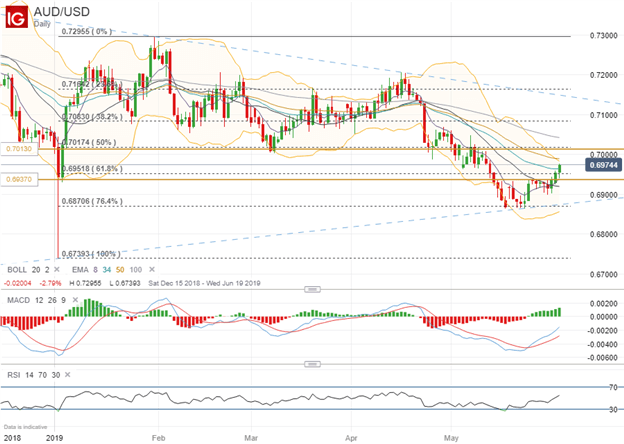Click the 0.67000 price axis label
This screenshot has width=624, height=444.
pyautogui.click(x=604, y=275)
